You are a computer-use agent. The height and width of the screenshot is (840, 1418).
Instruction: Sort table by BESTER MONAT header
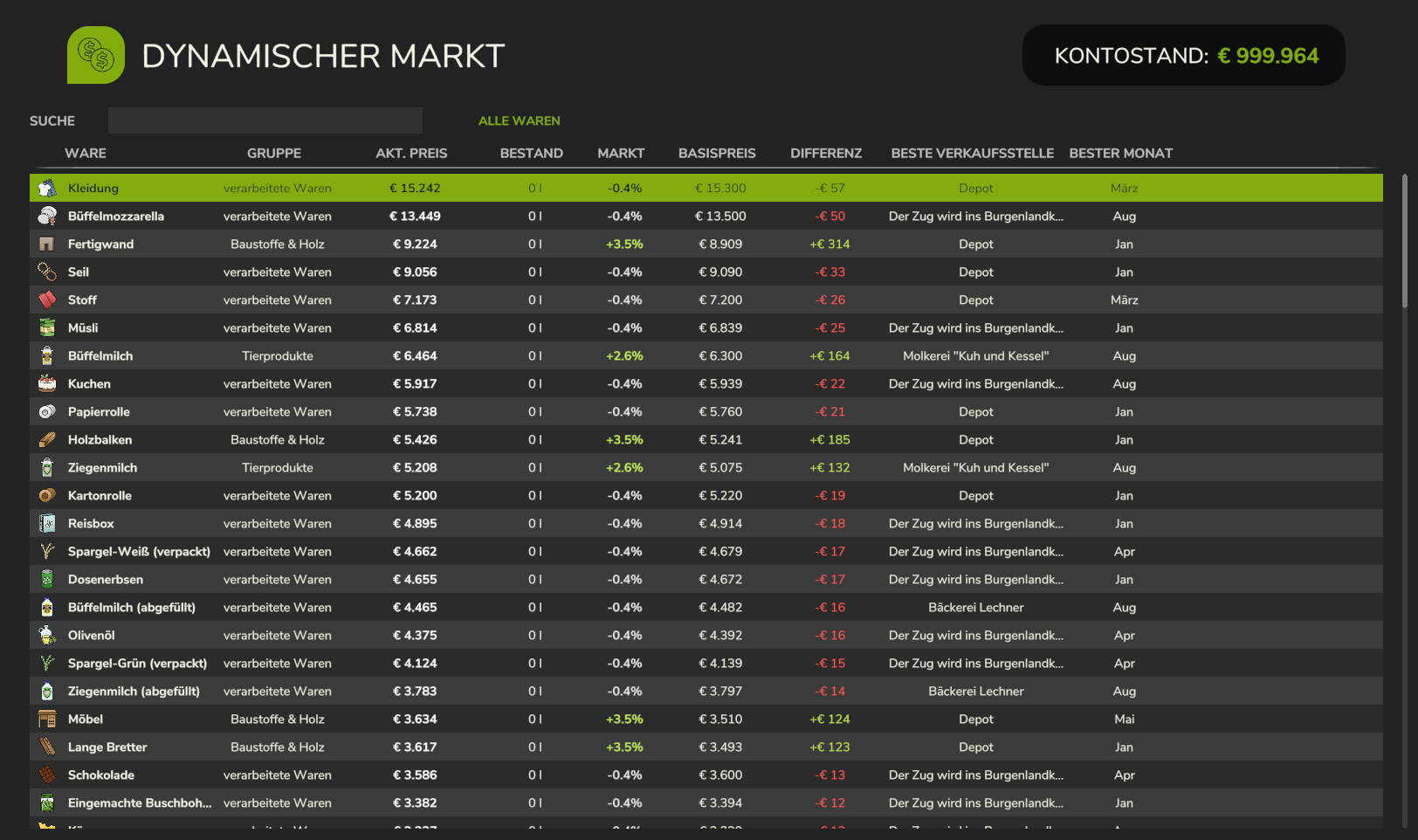(1120, 153)
